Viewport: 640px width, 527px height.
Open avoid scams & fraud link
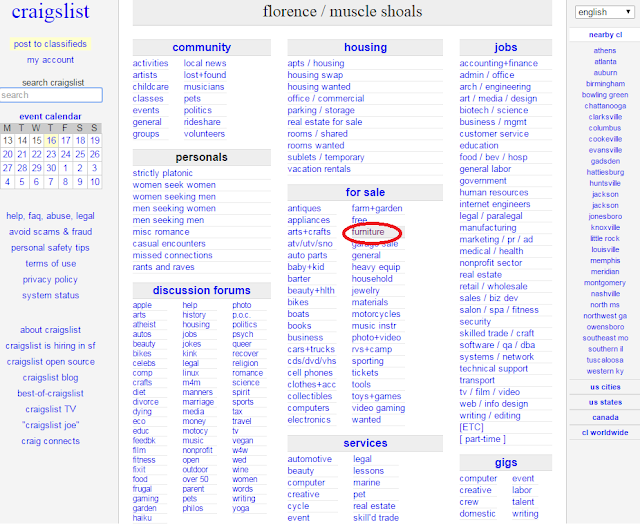coord(50,232)
